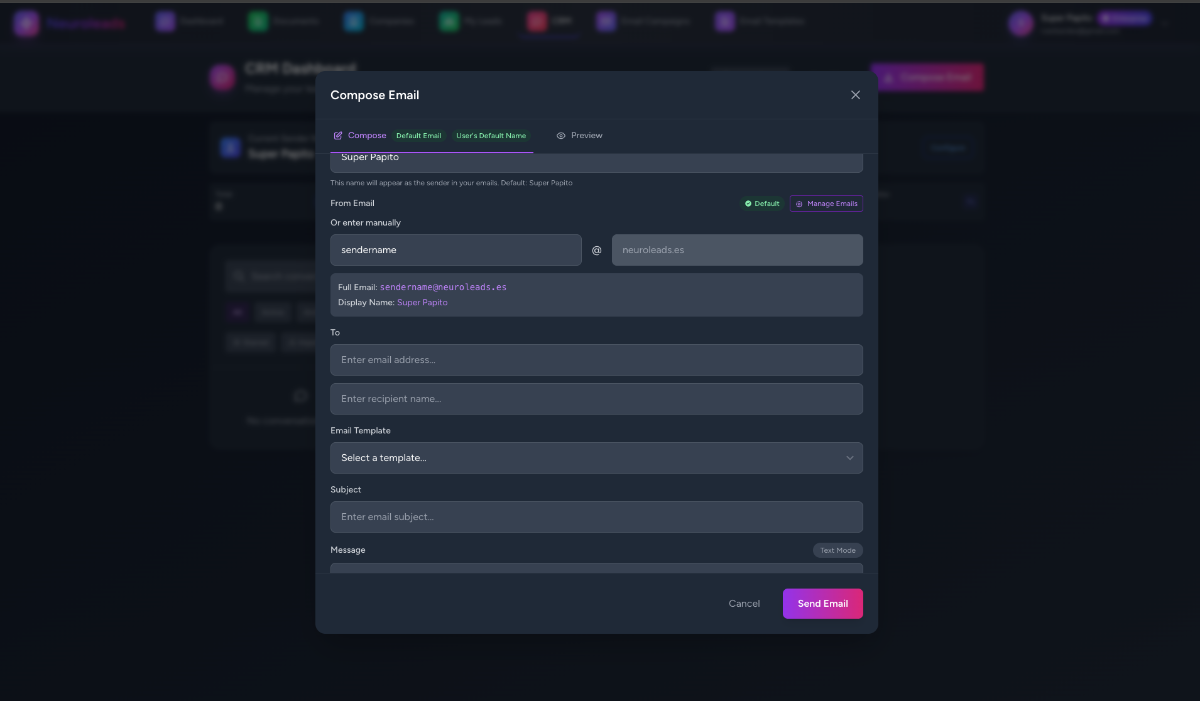Select the Compose tab with pencil icon

360,136
